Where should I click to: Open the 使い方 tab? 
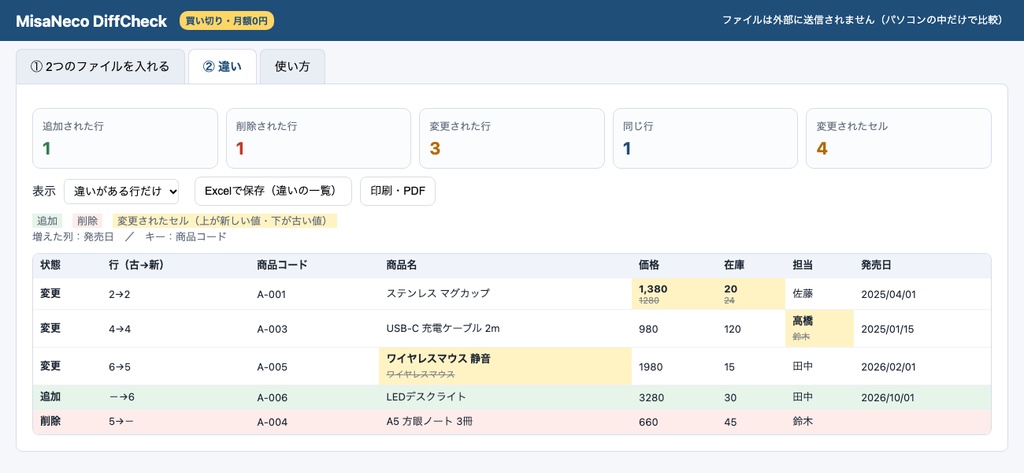pyautogui.click(x=292, y=67)
